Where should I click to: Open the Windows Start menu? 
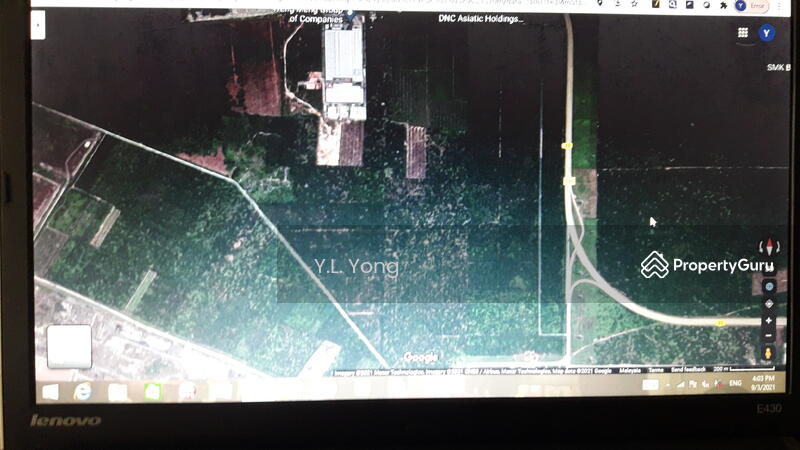click(50, 391)
